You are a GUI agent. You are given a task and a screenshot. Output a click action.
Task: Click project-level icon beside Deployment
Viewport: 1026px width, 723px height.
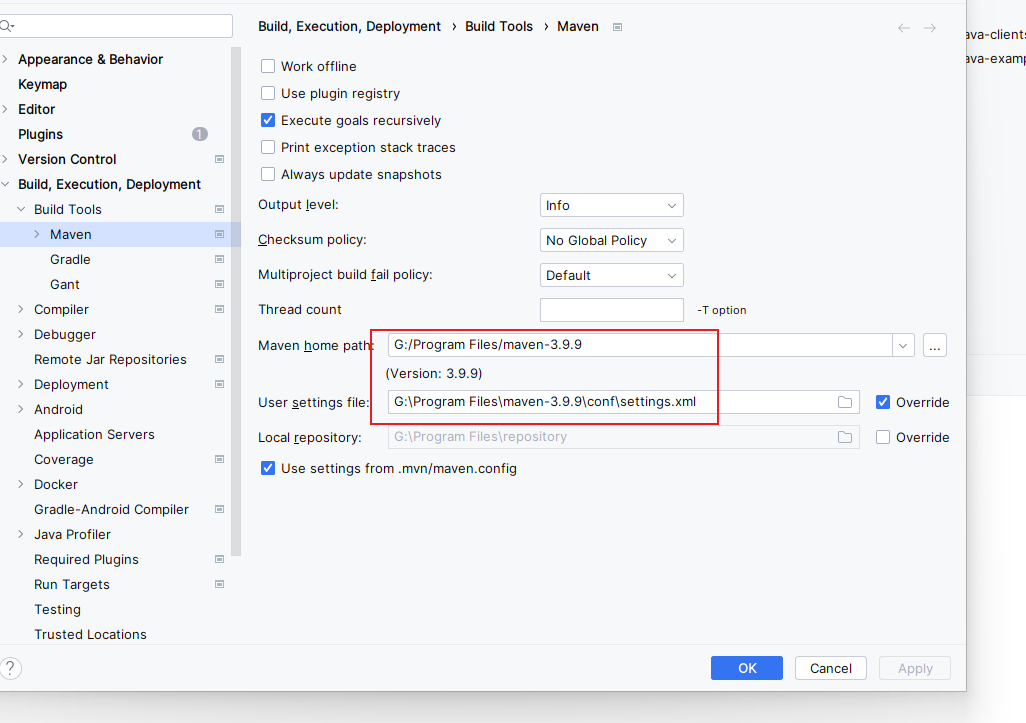[x=220, y=384]
